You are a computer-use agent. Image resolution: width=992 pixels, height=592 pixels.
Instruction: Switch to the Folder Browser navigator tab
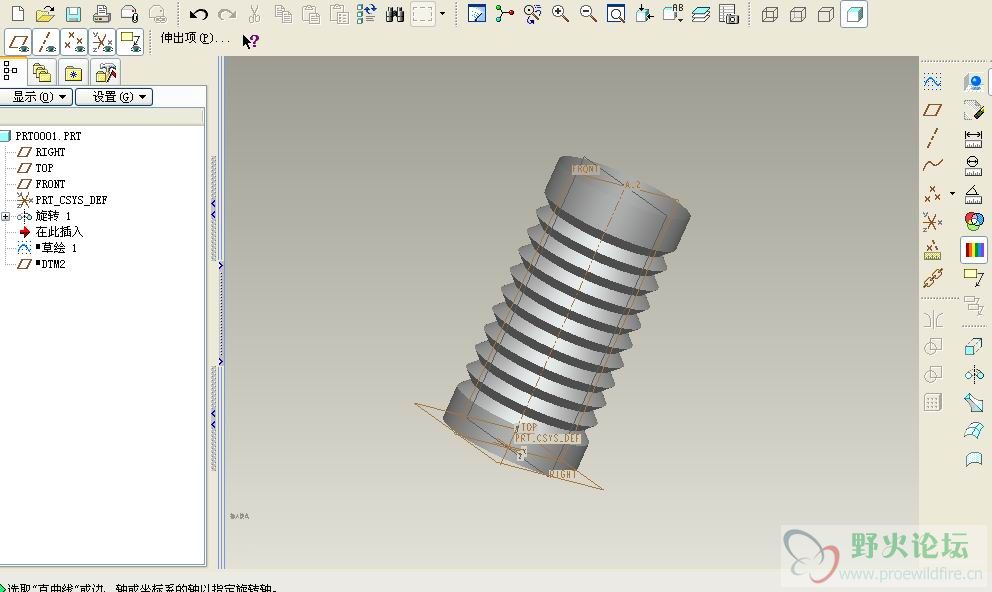(x=42, y=73)
